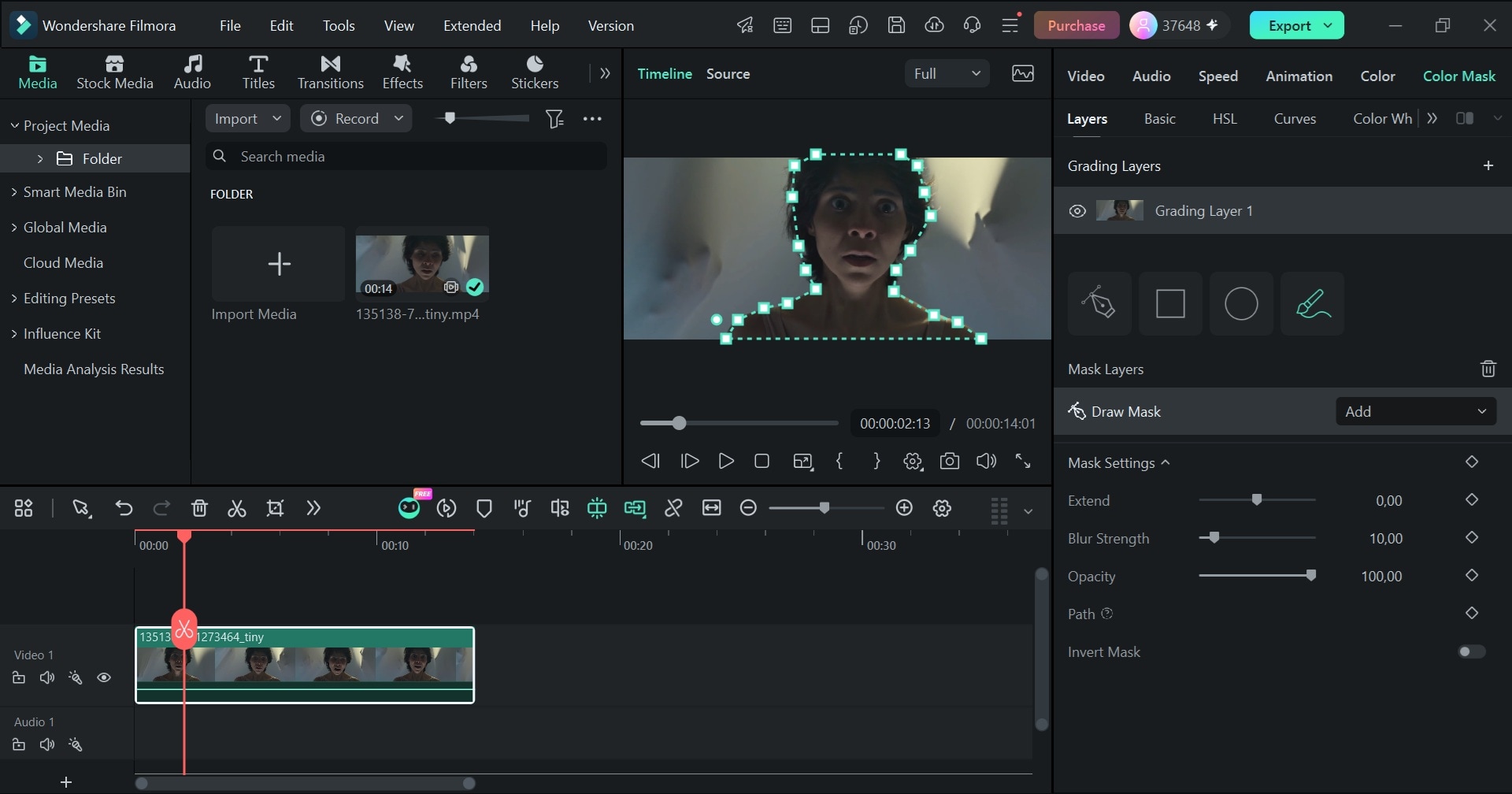Zoom in timeline with plus icon

(904, 508)
